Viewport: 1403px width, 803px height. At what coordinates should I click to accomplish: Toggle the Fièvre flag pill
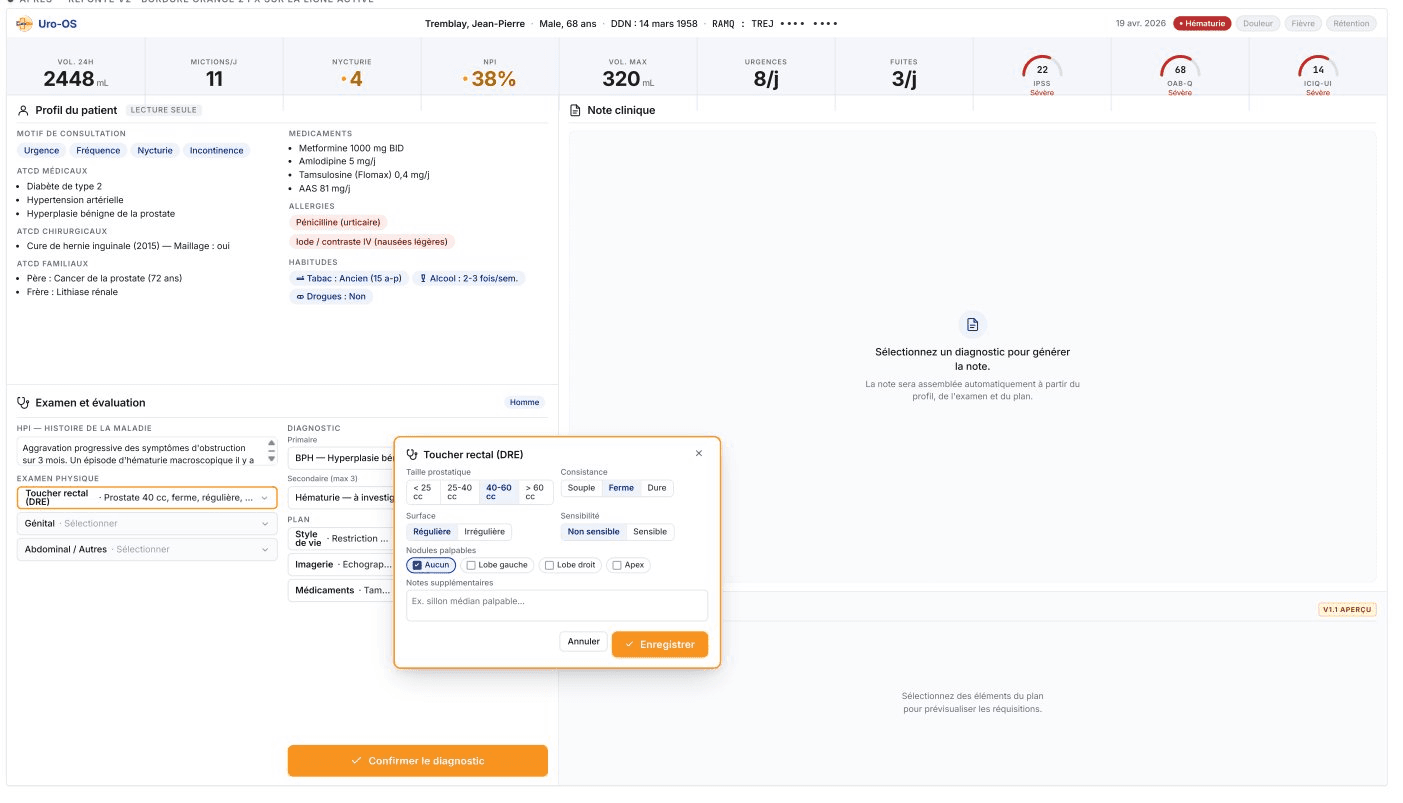click(x=1302, y=23)
